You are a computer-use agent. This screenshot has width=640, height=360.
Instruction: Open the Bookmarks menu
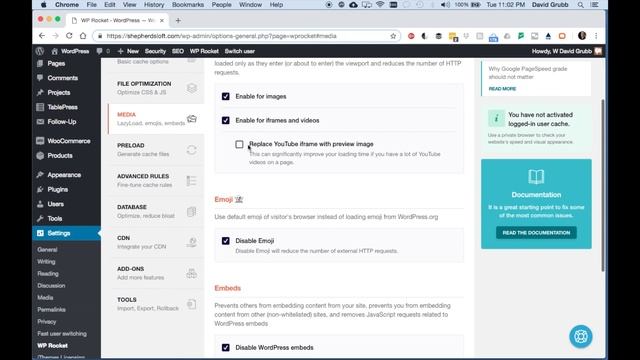(x=188, y=5)
